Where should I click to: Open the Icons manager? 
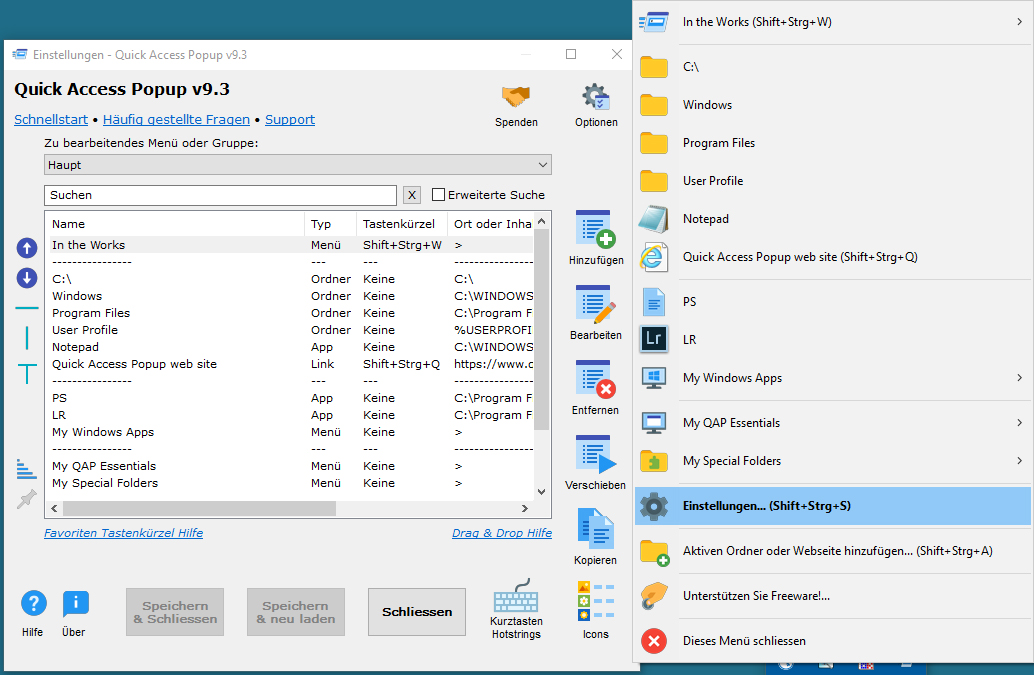point(595,601)
